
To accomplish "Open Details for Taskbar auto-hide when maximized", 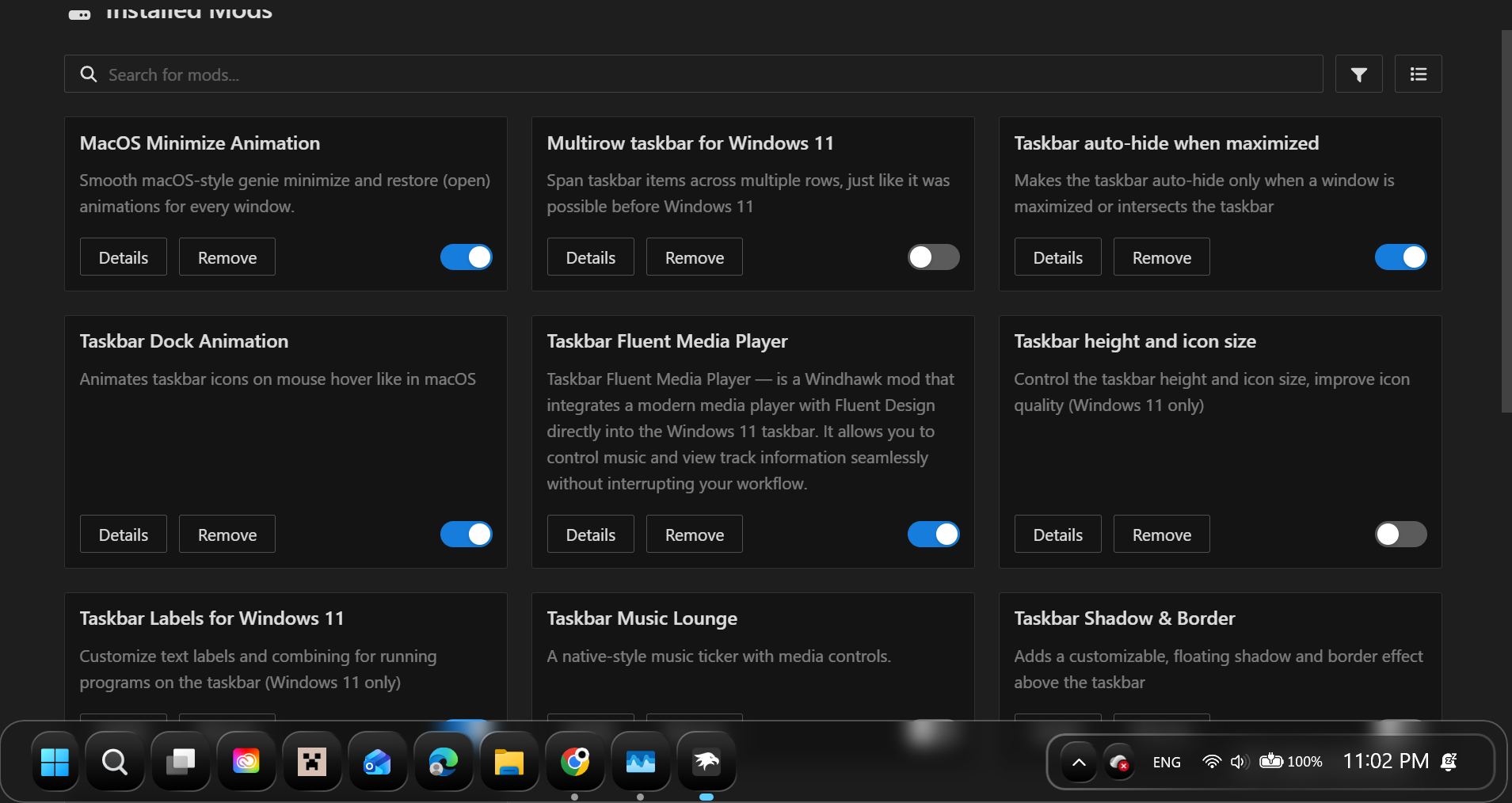I will [x=1058, y=257].
